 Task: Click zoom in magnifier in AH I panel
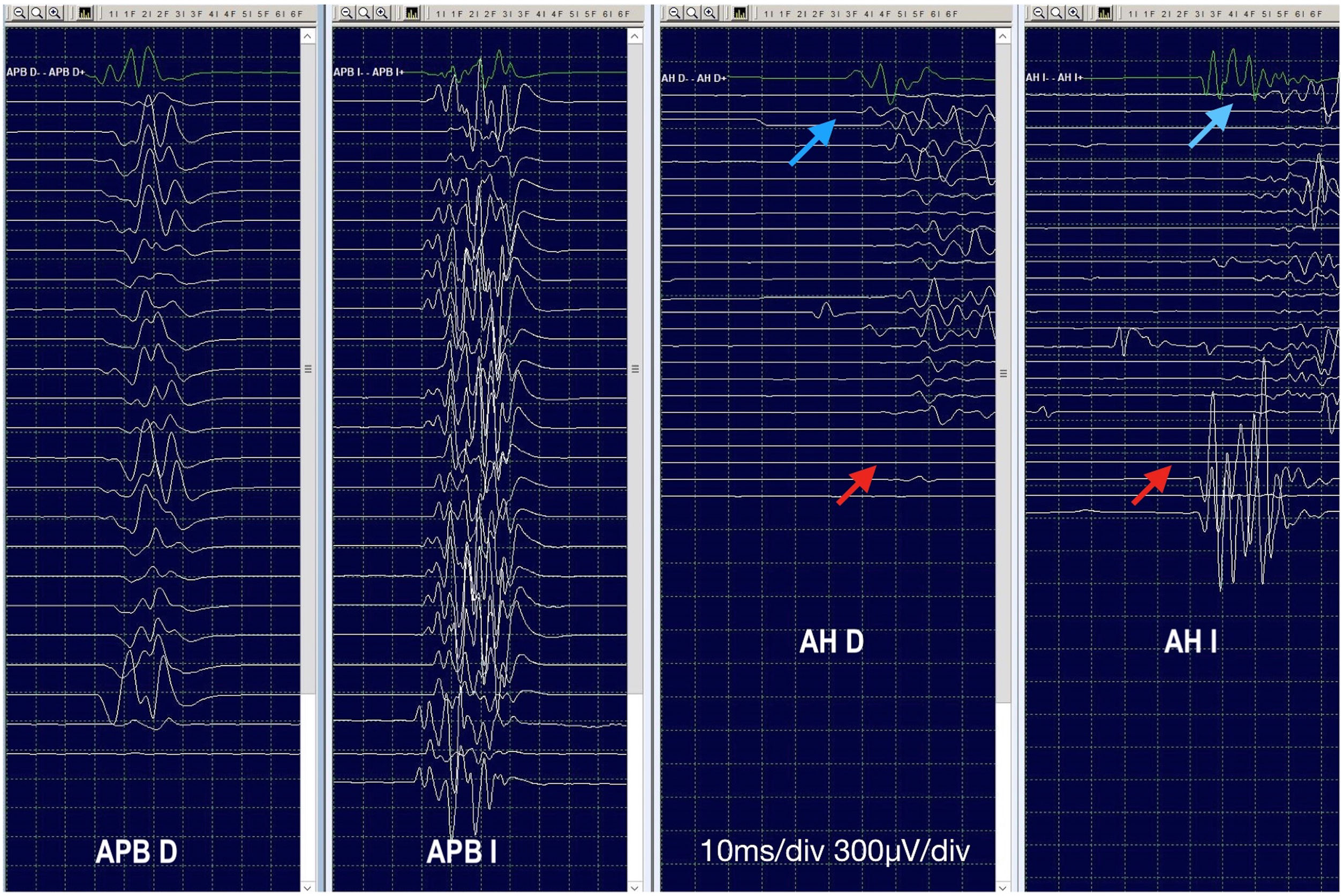(x=1074, y=12)
